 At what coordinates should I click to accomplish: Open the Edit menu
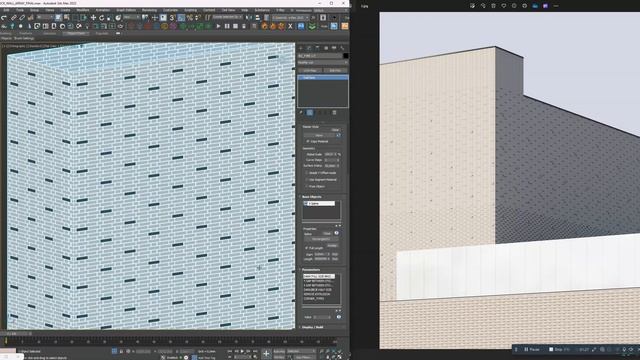[6, 10]
